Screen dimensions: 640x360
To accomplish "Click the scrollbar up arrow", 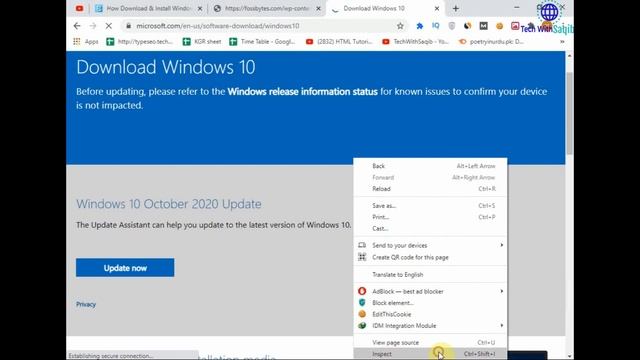I will pos(569,56).
